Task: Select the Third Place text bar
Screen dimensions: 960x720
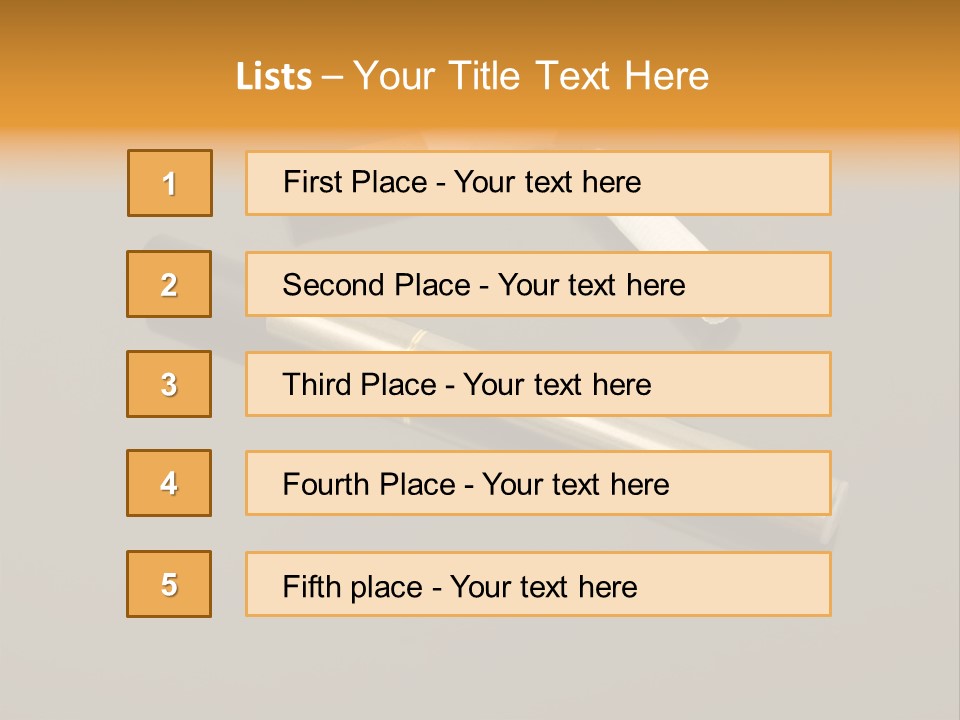Action: 538,384
